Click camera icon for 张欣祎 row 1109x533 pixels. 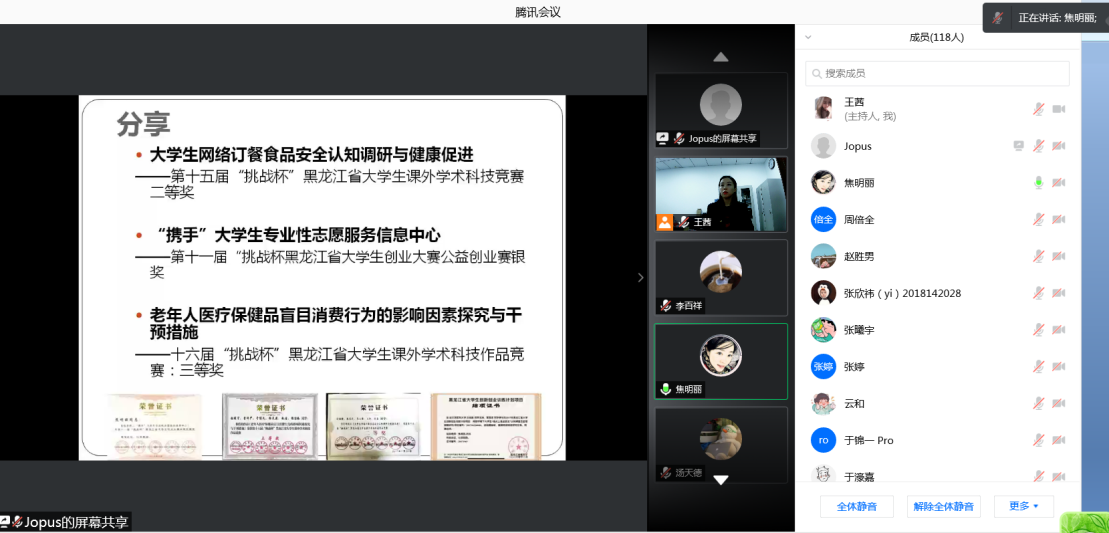(x=1058, y=293)
